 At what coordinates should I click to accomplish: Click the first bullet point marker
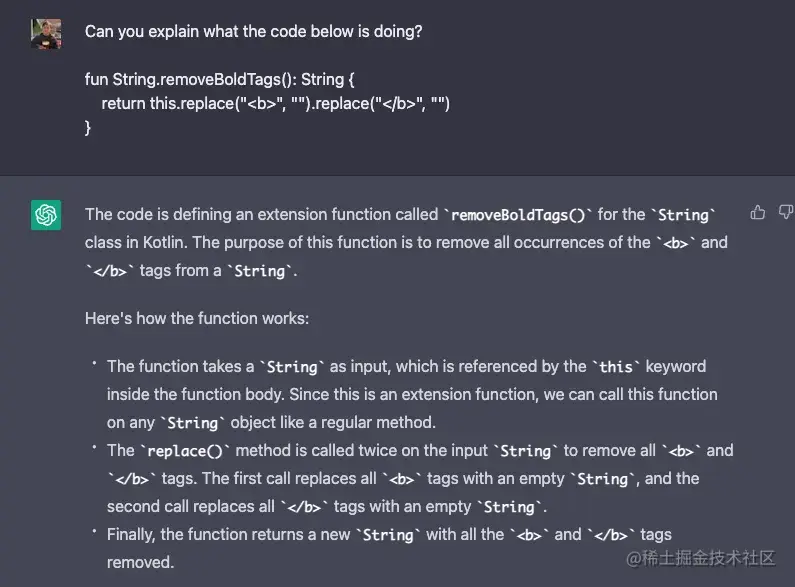pyautogui.click(x=94, y=362)
